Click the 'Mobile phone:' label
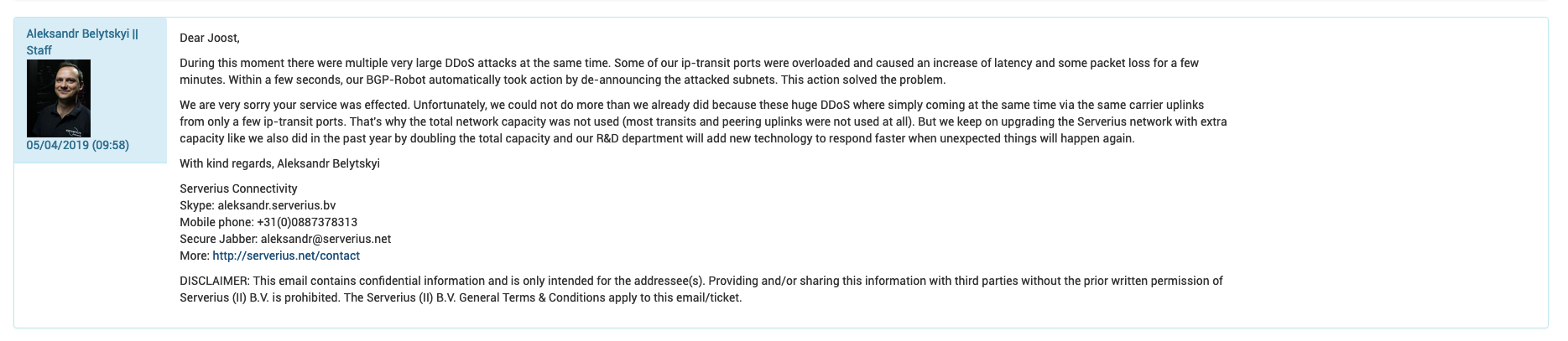The width and height of the screenshot is (1568, 341). 216,222
